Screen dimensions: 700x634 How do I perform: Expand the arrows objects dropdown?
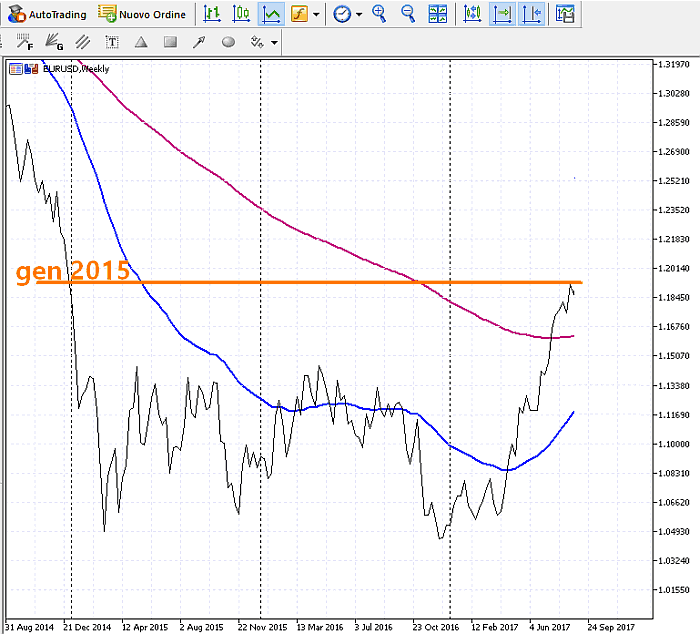tap(274, 42)
